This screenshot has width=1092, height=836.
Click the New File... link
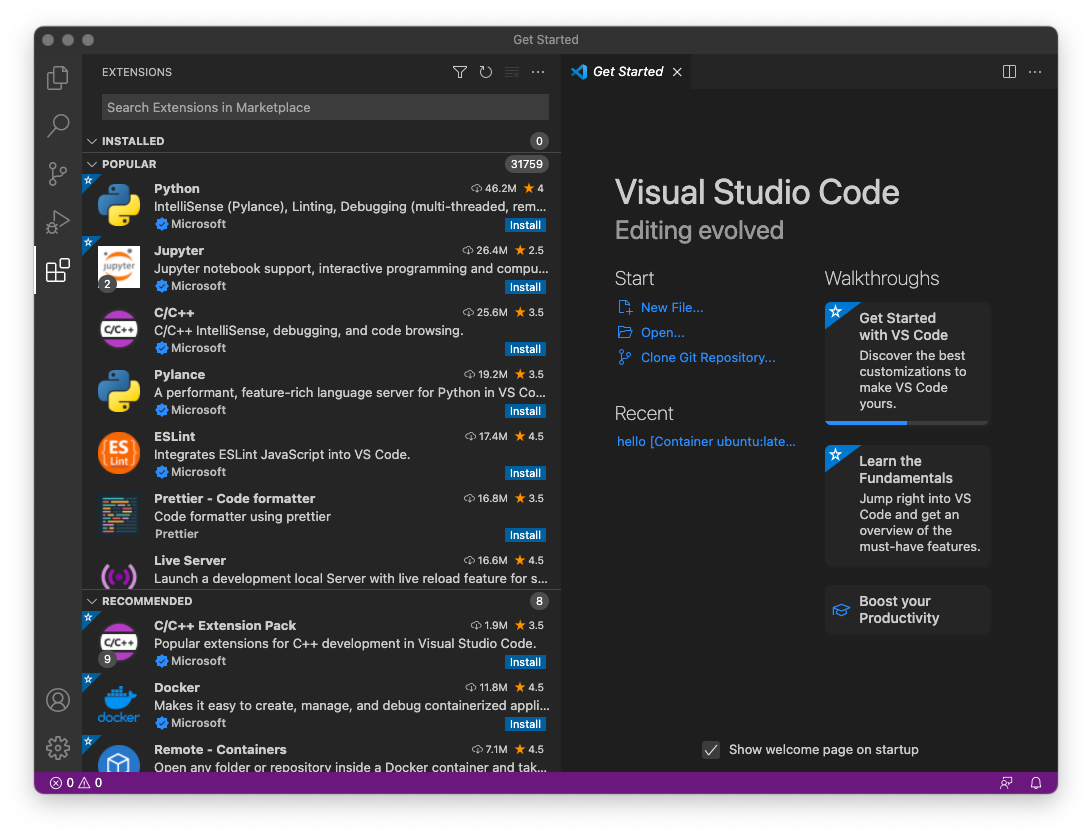(x=672, y=307)
